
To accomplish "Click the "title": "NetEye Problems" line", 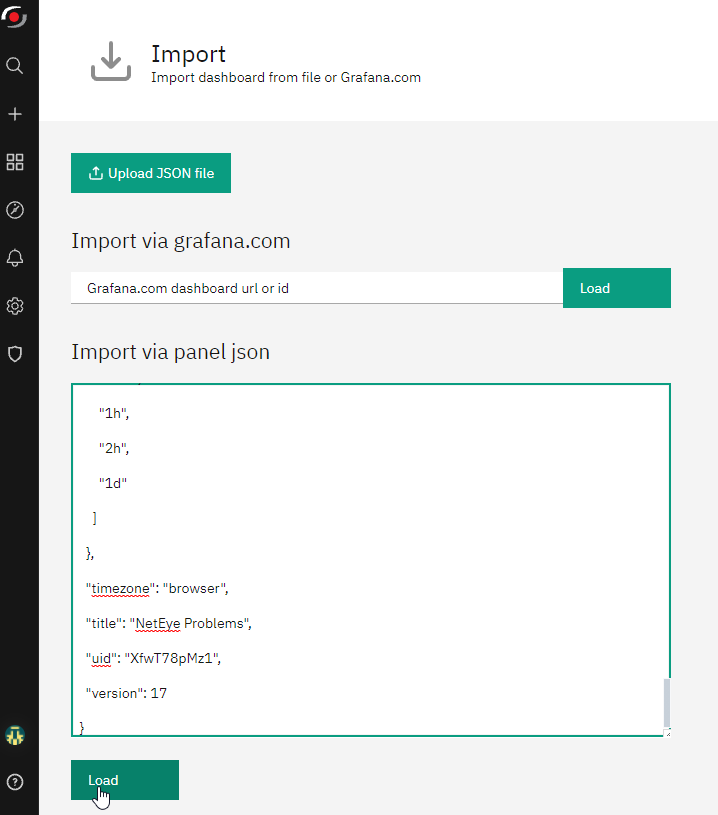I will (168, 623).
